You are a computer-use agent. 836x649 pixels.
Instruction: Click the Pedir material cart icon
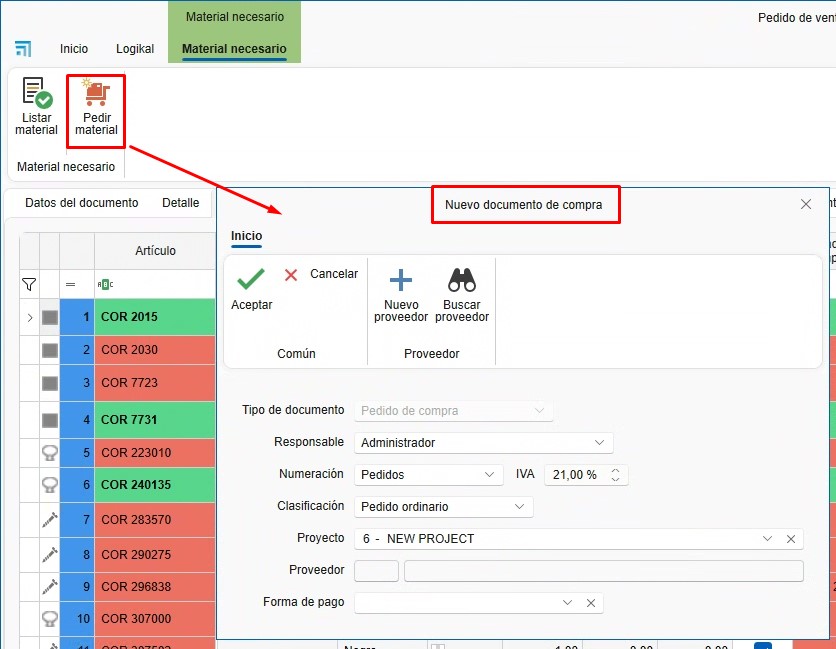point(97,92)
